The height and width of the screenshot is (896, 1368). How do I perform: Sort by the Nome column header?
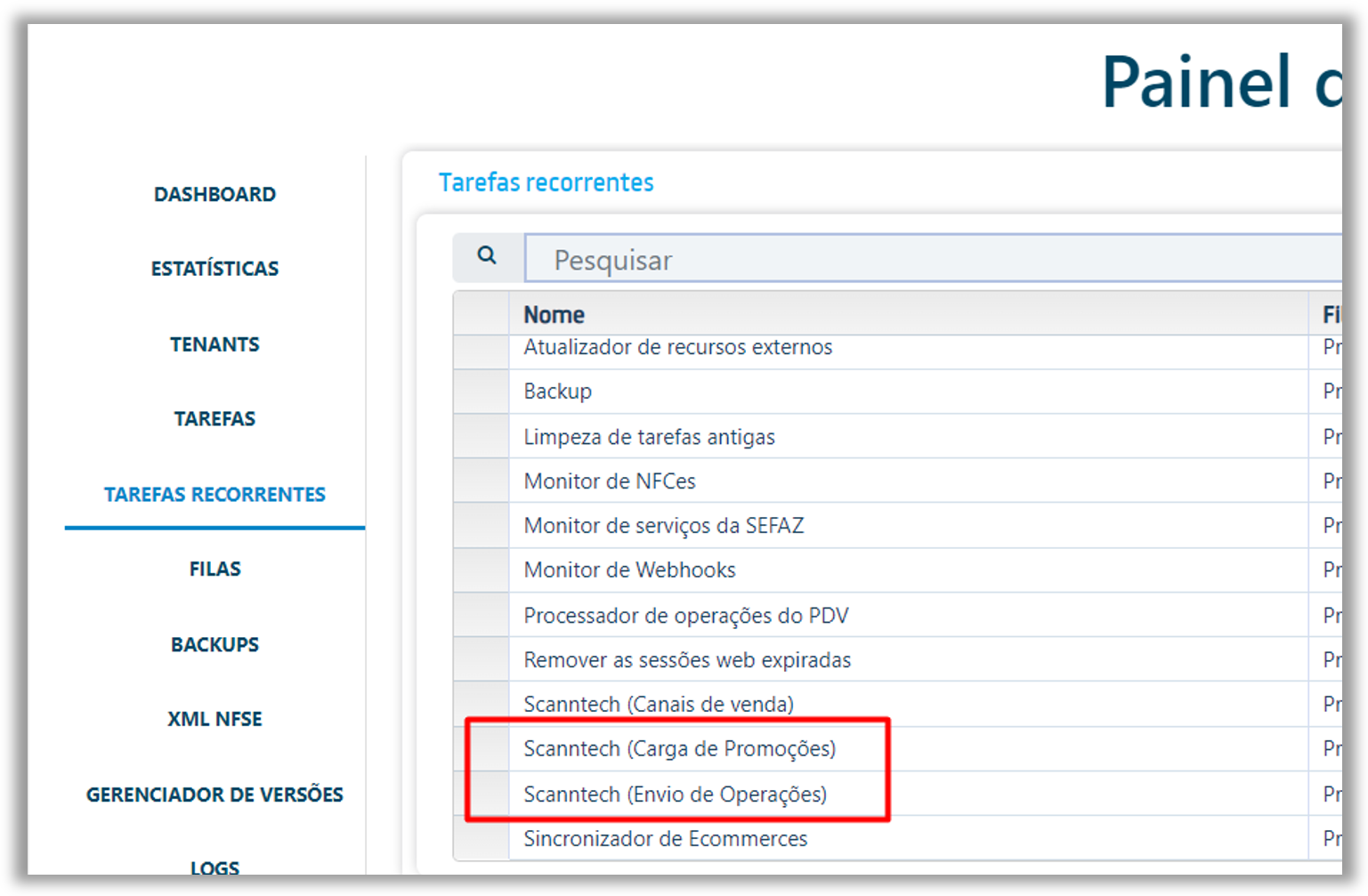(x=554, y=315)
